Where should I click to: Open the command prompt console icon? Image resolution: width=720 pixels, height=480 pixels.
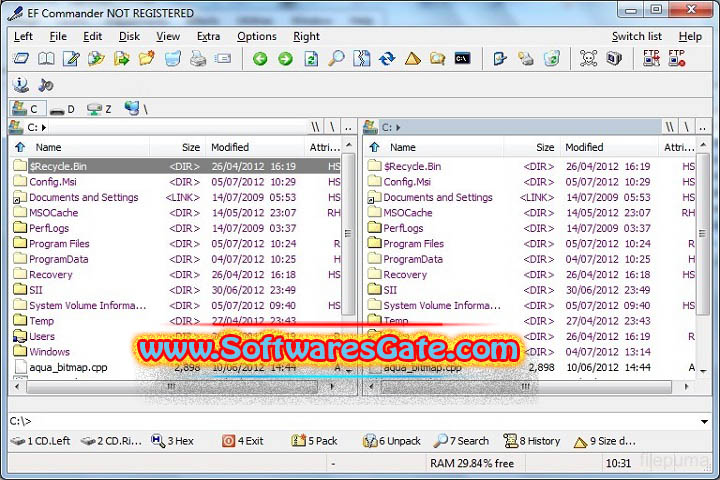pyautogui.click(x=462, y=58)
